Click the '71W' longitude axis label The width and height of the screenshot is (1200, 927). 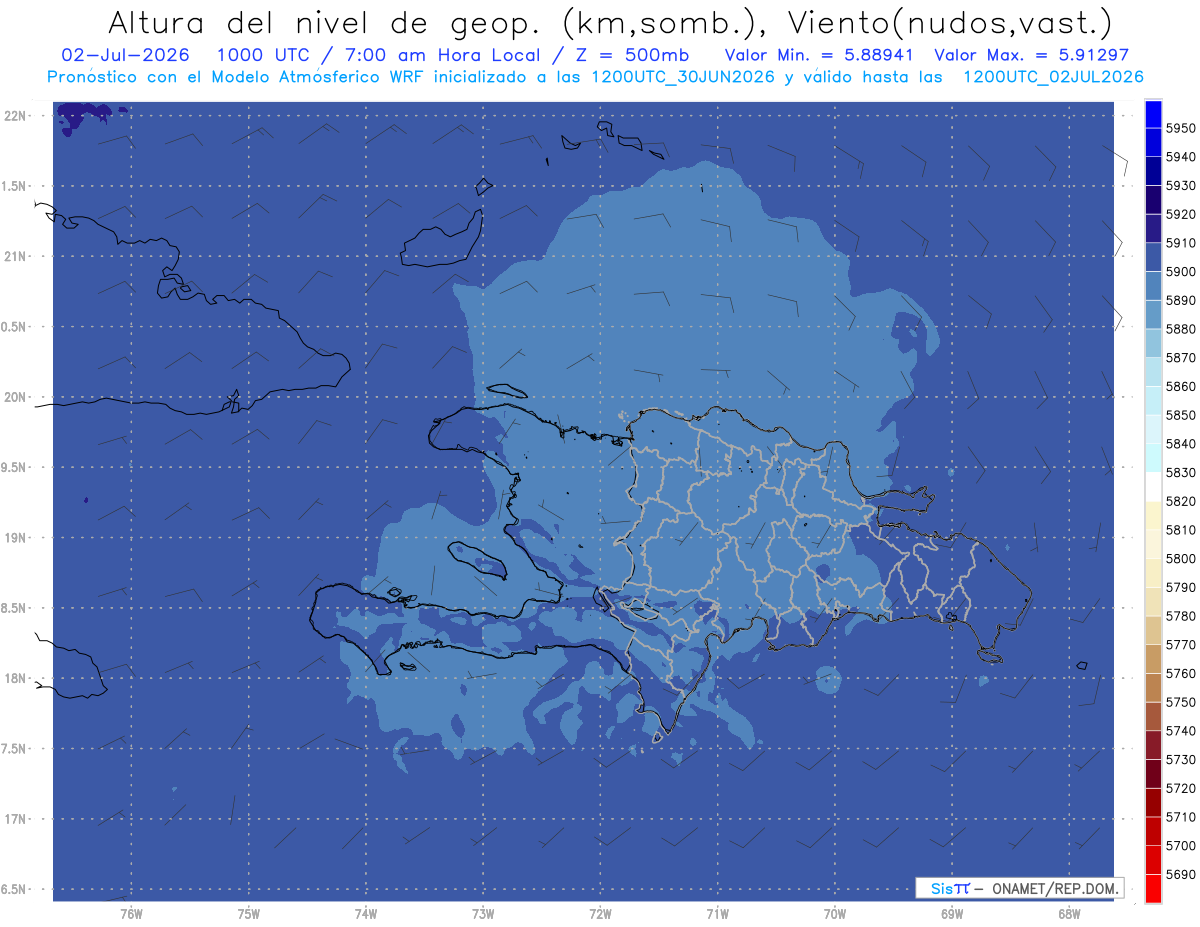[717, 914]
